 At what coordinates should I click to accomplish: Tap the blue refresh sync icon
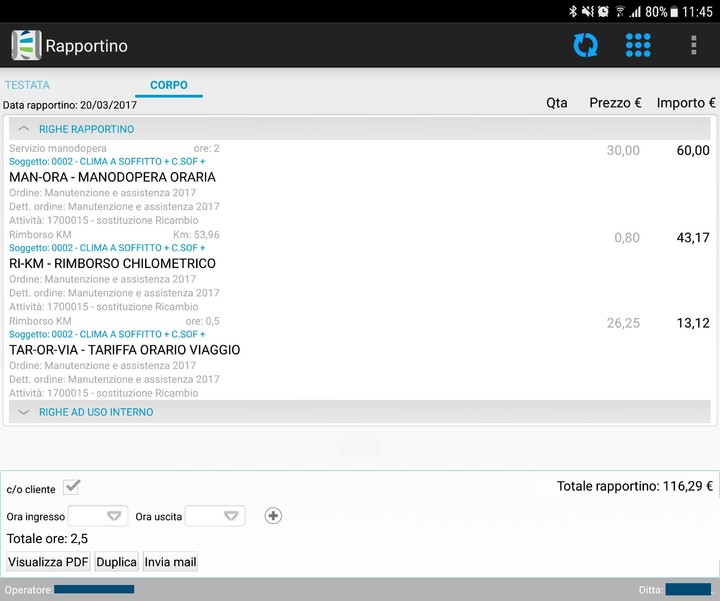585,45
